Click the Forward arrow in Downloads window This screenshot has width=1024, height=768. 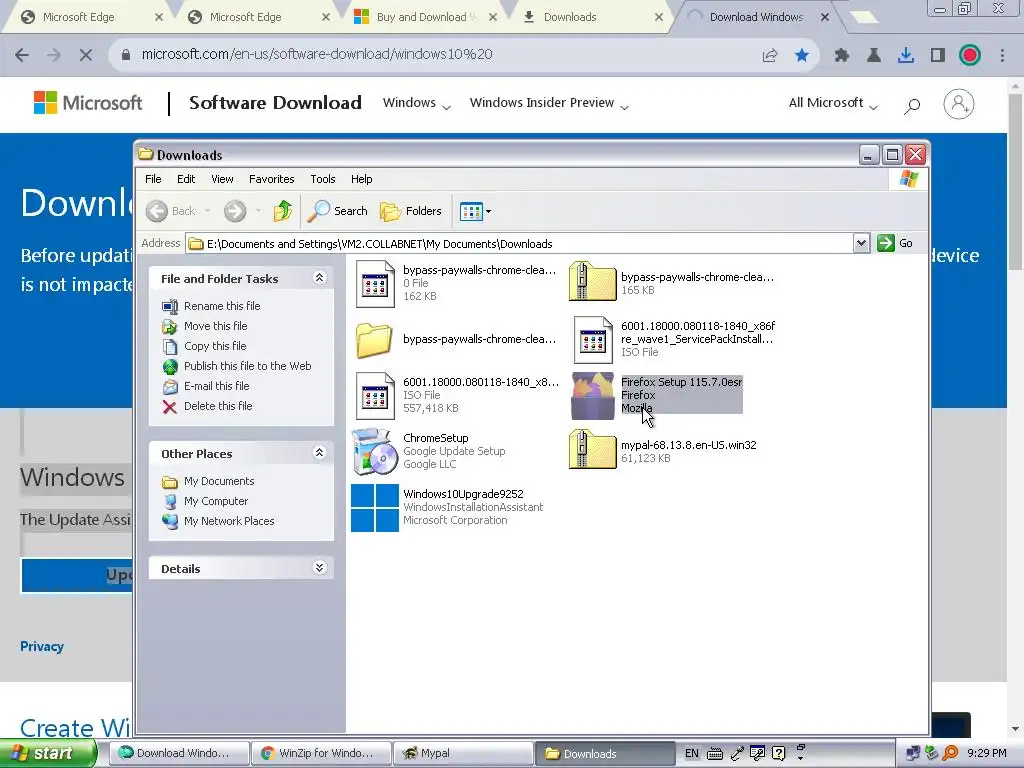pyautogui.click(x=235, y=211)
